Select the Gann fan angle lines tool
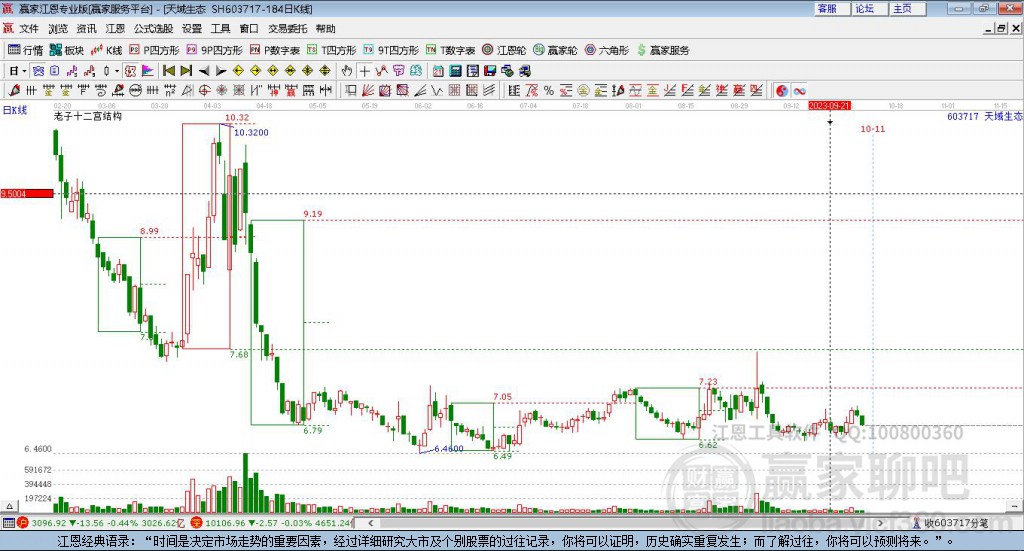This screenshot has width=1024, height=551. coord(368,91)
